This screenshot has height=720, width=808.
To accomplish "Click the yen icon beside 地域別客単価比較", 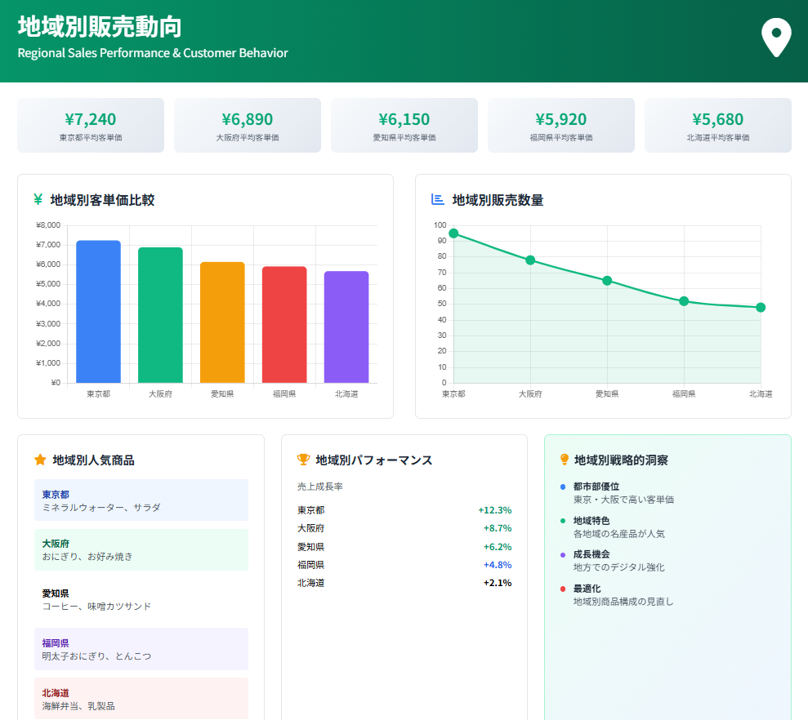I will pyautogui.click(x=38, y=200).
